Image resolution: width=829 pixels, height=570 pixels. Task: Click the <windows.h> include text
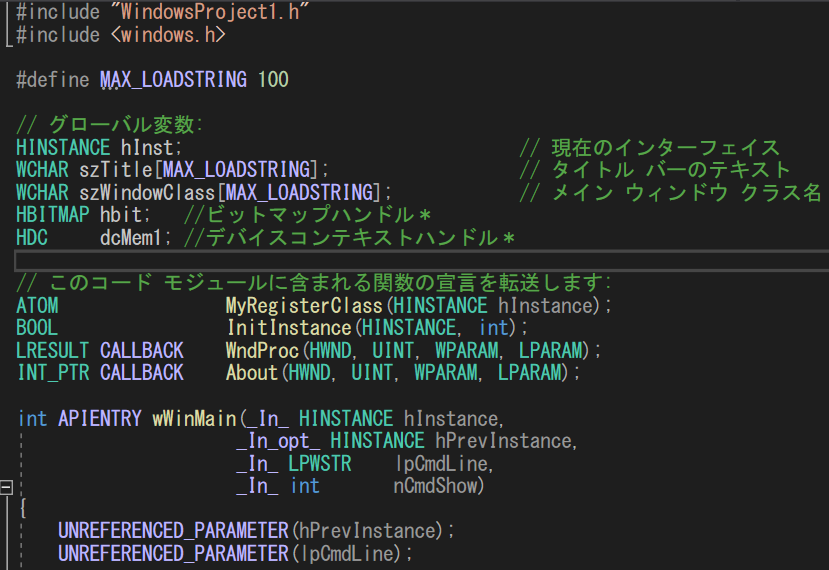(x=168, y=35)
